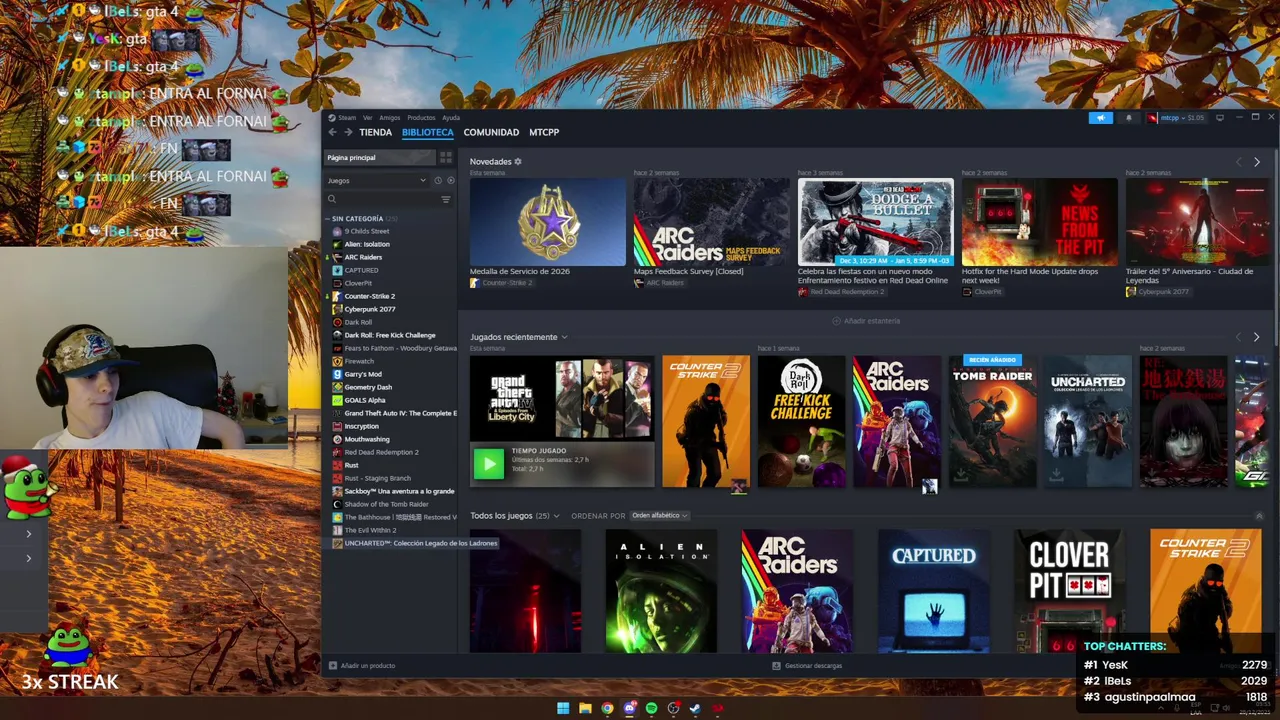The image size is (1280, 720).
Task: Open the Clover Pit cover in Todos los juegos
Action: 1069,591
